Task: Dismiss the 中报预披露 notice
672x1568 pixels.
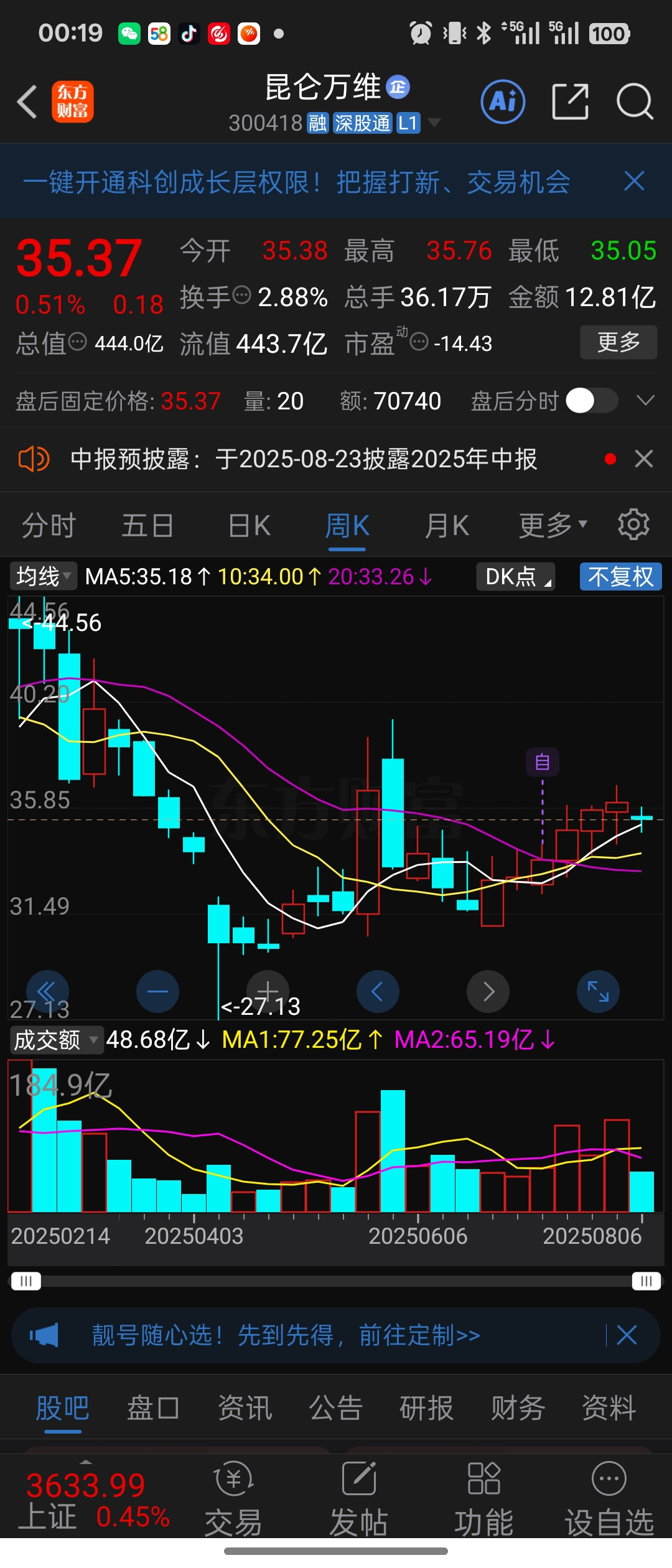Action: 644,459
